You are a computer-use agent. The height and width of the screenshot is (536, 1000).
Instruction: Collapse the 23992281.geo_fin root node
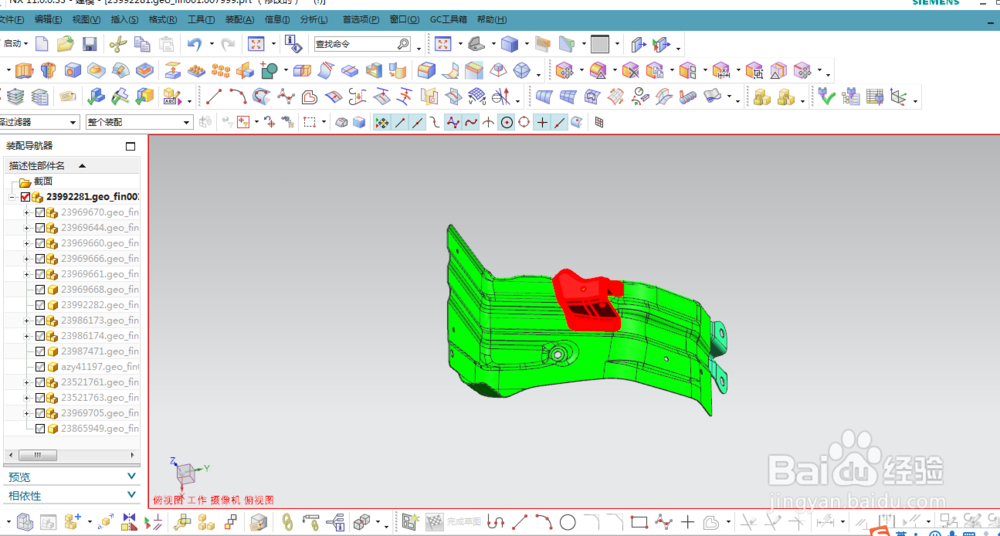13,197
